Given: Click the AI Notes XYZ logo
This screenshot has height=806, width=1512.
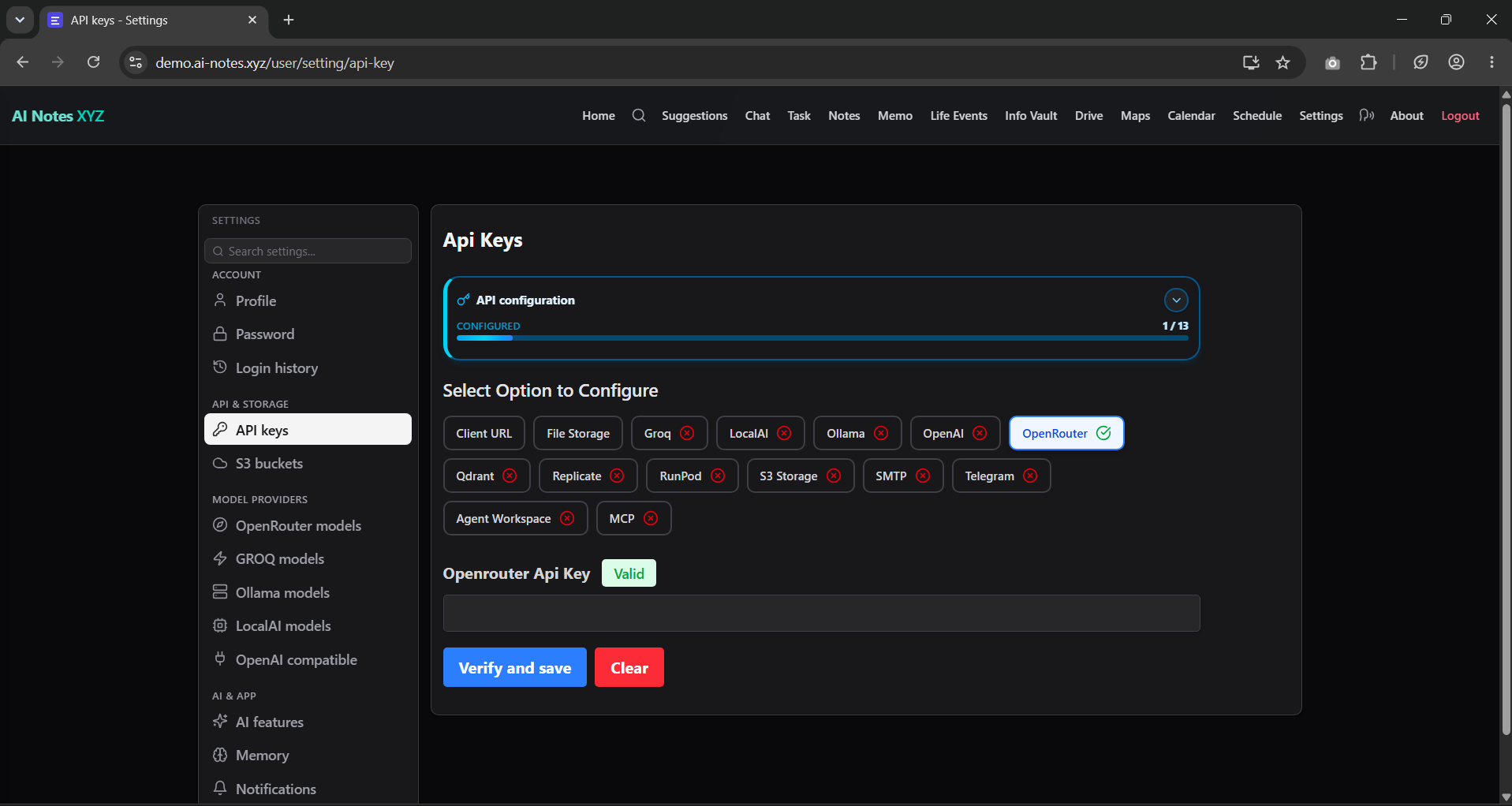Looking at the screenshot, I should [58, 115].
